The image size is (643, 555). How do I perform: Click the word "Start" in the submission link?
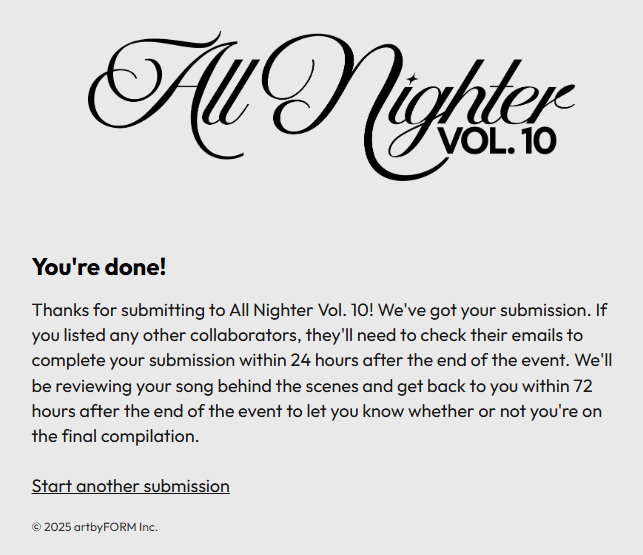click(52, 486)
